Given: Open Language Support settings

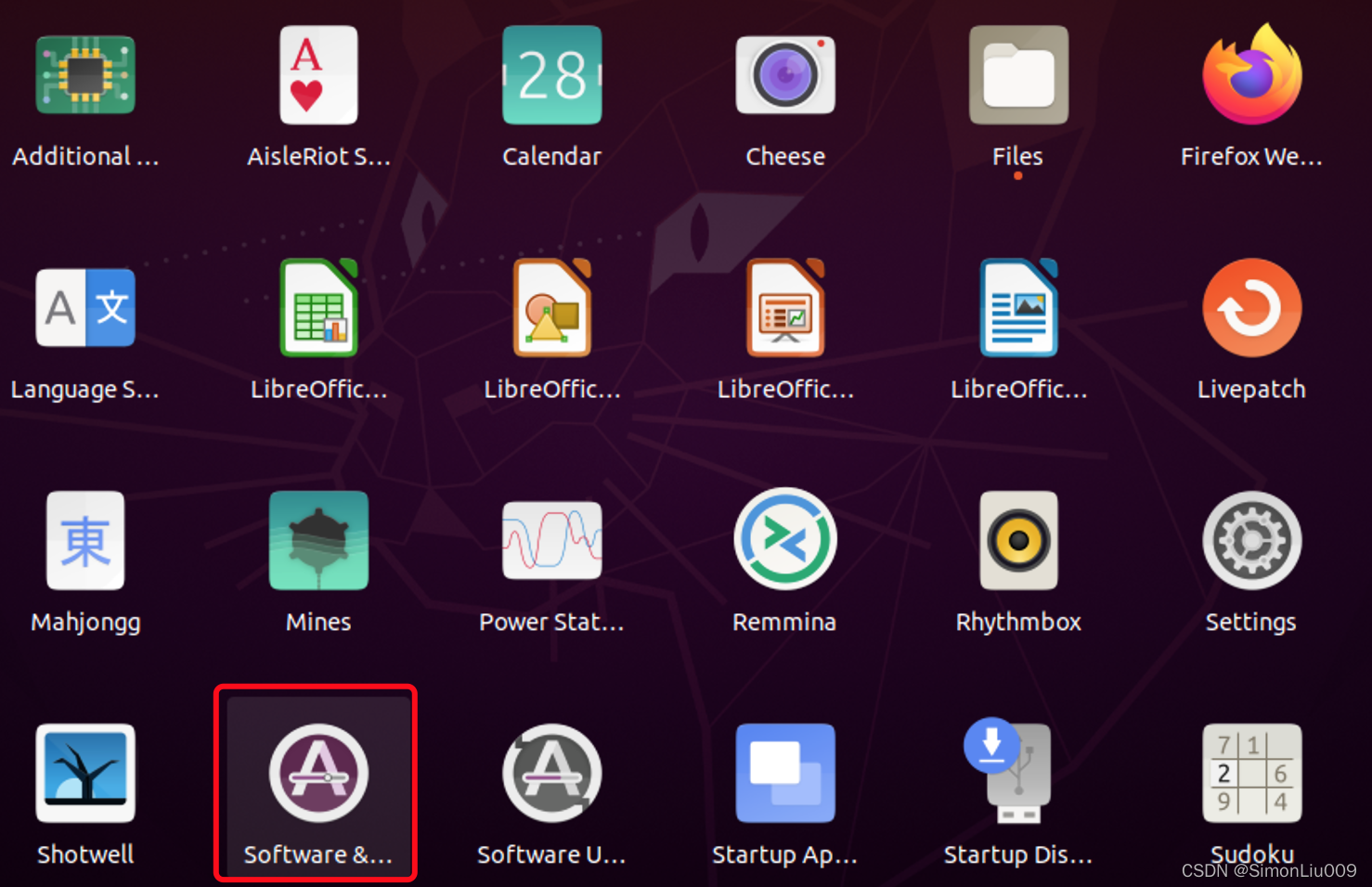Looking at the screenshot, I should pyautogui.click(x=85, y=308).
